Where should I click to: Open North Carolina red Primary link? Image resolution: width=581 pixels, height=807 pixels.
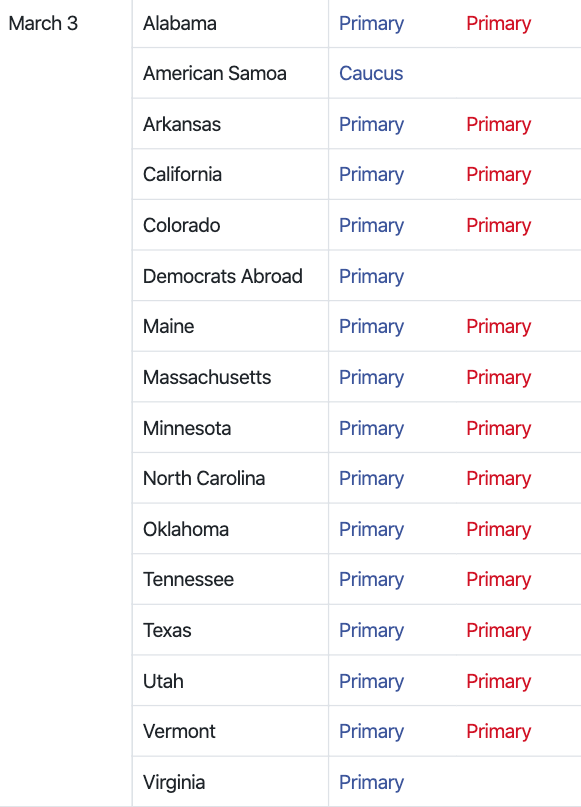coord(498,478)
